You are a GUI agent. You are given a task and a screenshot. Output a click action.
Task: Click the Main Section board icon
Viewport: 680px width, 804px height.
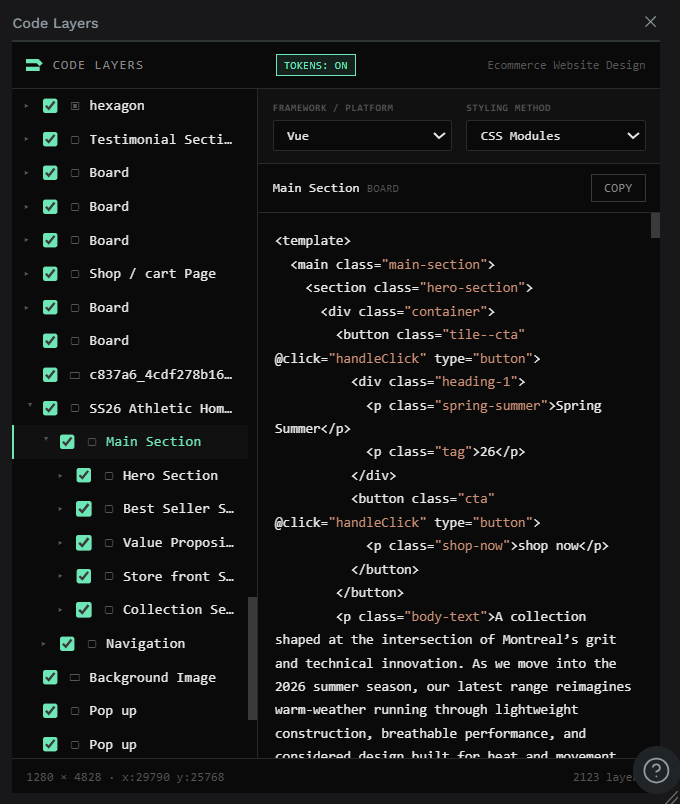(x=92, y=442)
